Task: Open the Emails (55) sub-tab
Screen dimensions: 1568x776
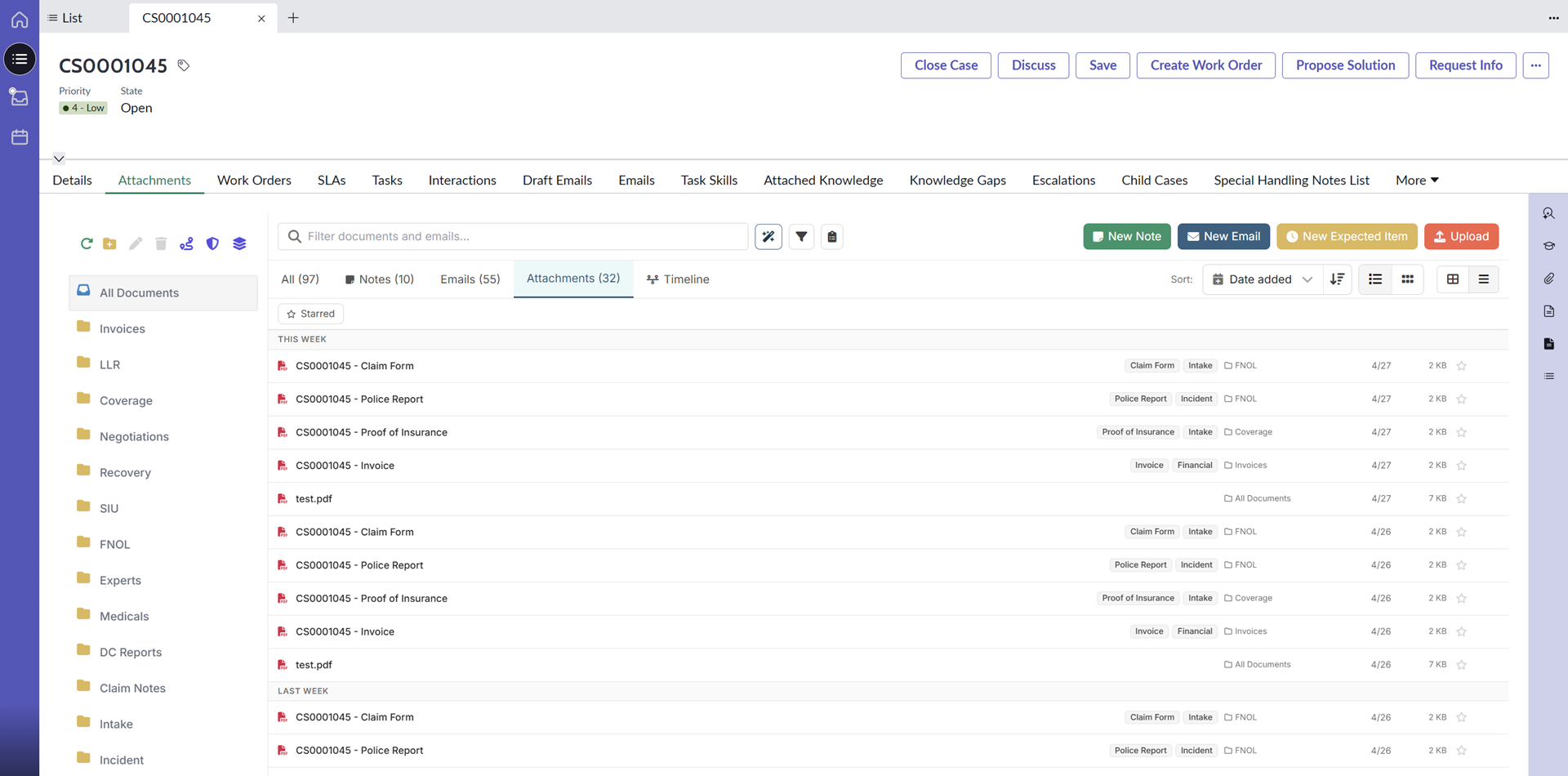Action: (x=470, y=279)
